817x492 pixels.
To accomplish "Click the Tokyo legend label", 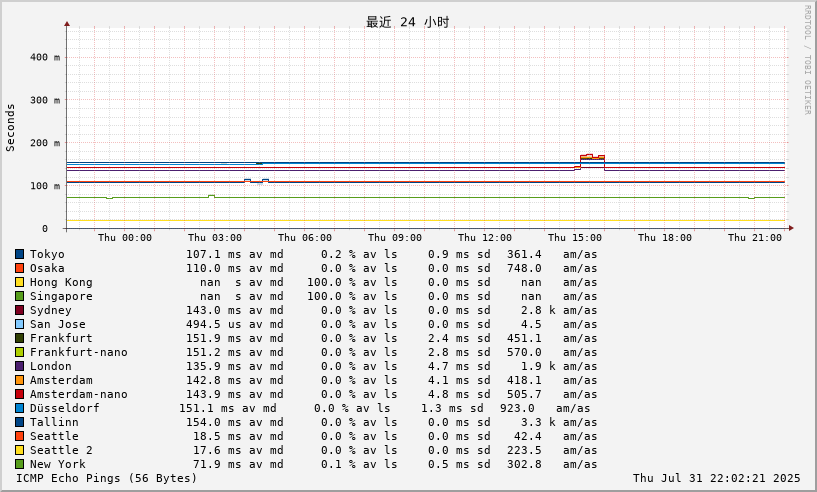I will tap(47, 254).
